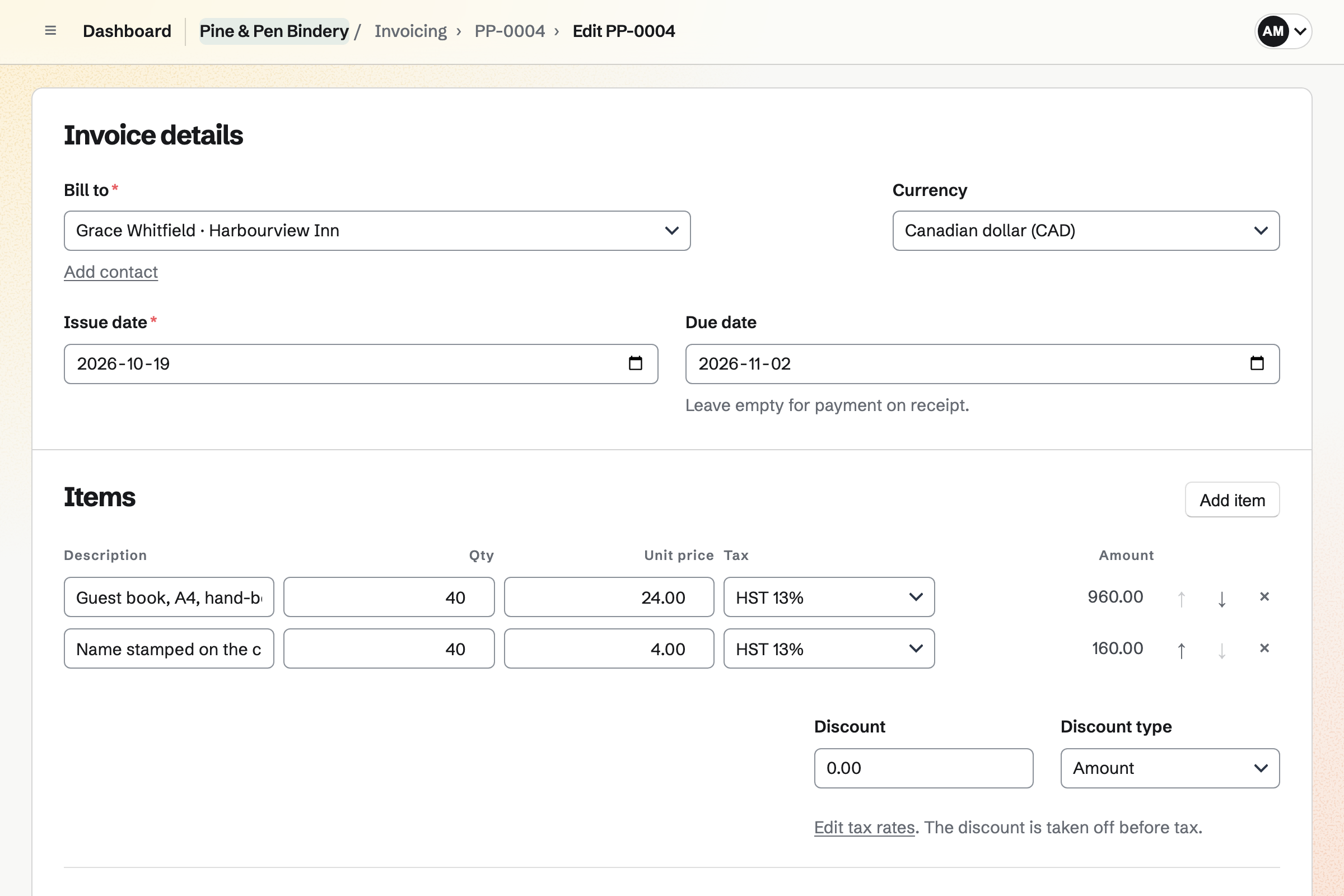Click the Issue date value 2026-10-19

(x=123, y=364)
